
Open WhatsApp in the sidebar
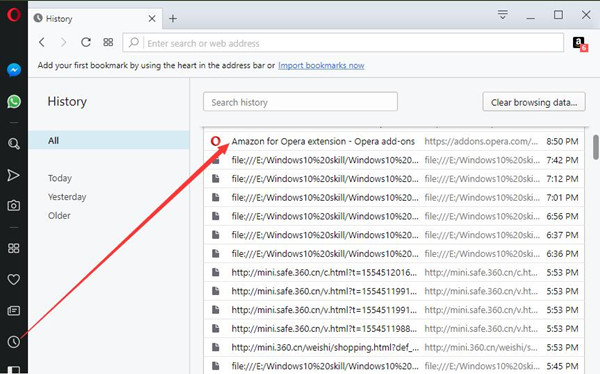(x=14, y=101)
